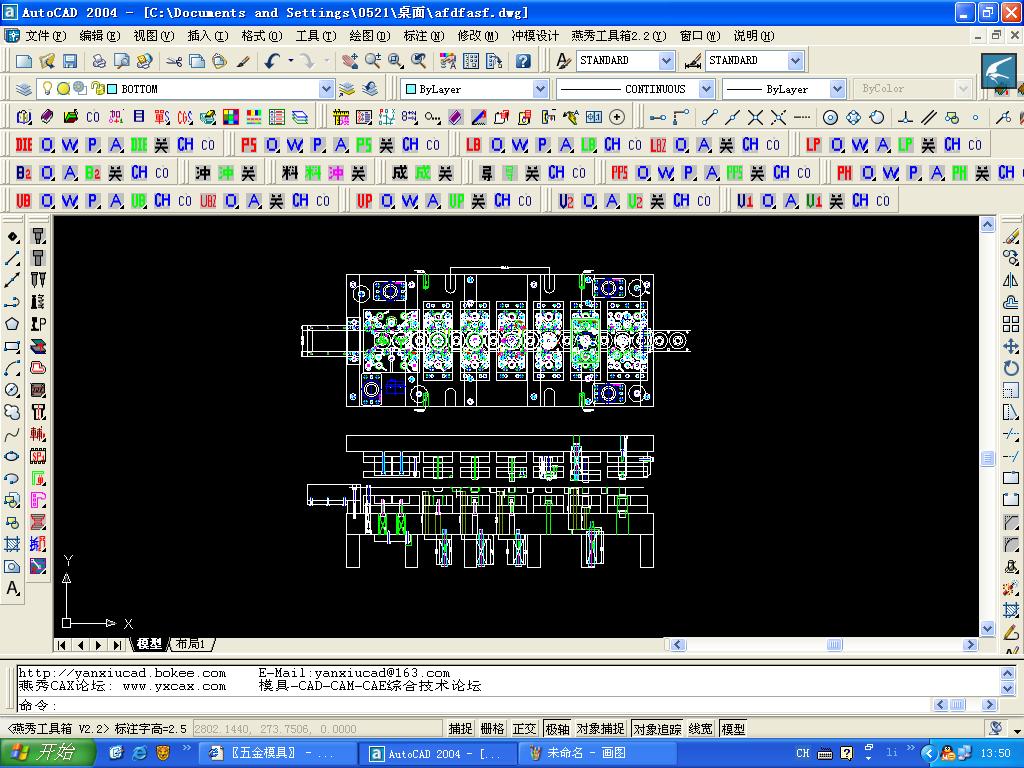The height and width of the screenshot is (768, 1024).
Task: Switch to the 模型 model tab
Action: (x=149, y=645)
